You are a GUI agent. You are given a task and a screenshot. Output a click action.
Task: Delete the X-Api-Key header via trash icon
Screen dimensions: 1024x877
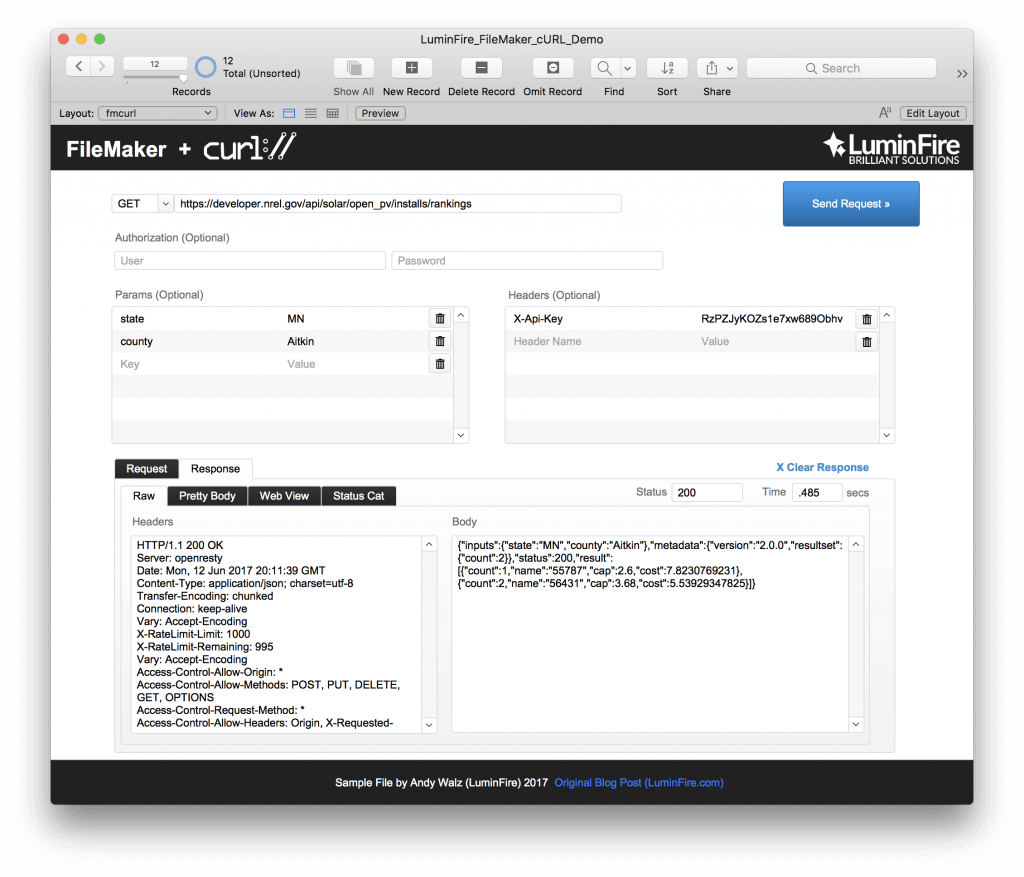pos(866,318)
